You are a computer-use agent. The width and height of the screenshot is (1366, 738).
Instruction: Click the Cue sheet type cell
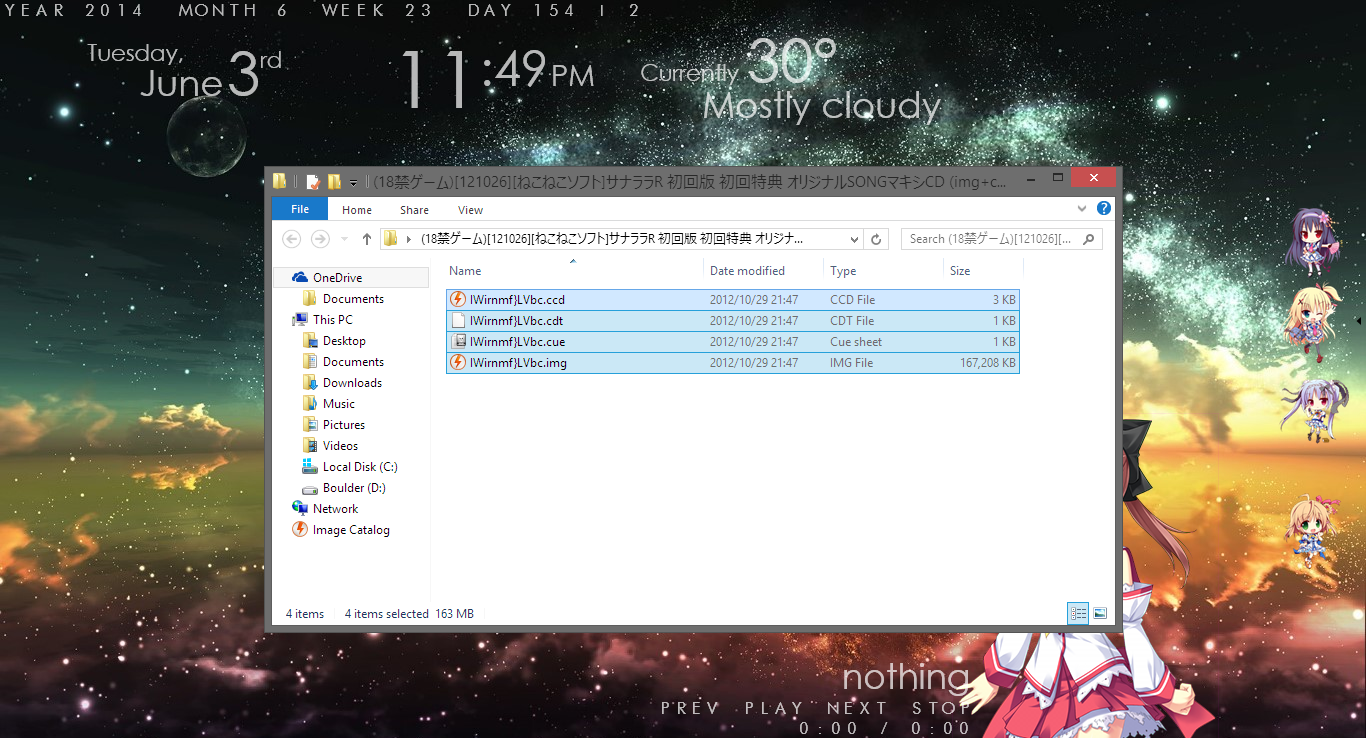pyautogui.click(x=856, y=342)
